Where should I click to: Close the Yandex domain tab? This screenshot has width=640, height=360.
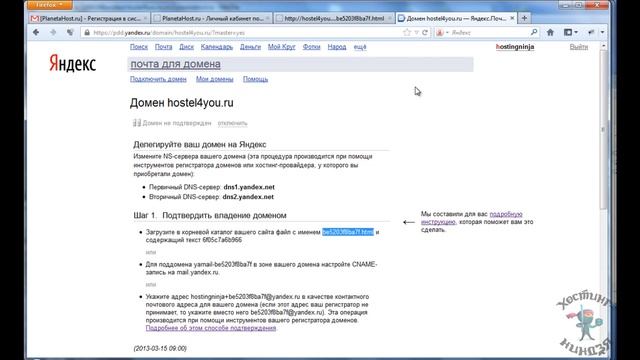[x=512, y=18]
